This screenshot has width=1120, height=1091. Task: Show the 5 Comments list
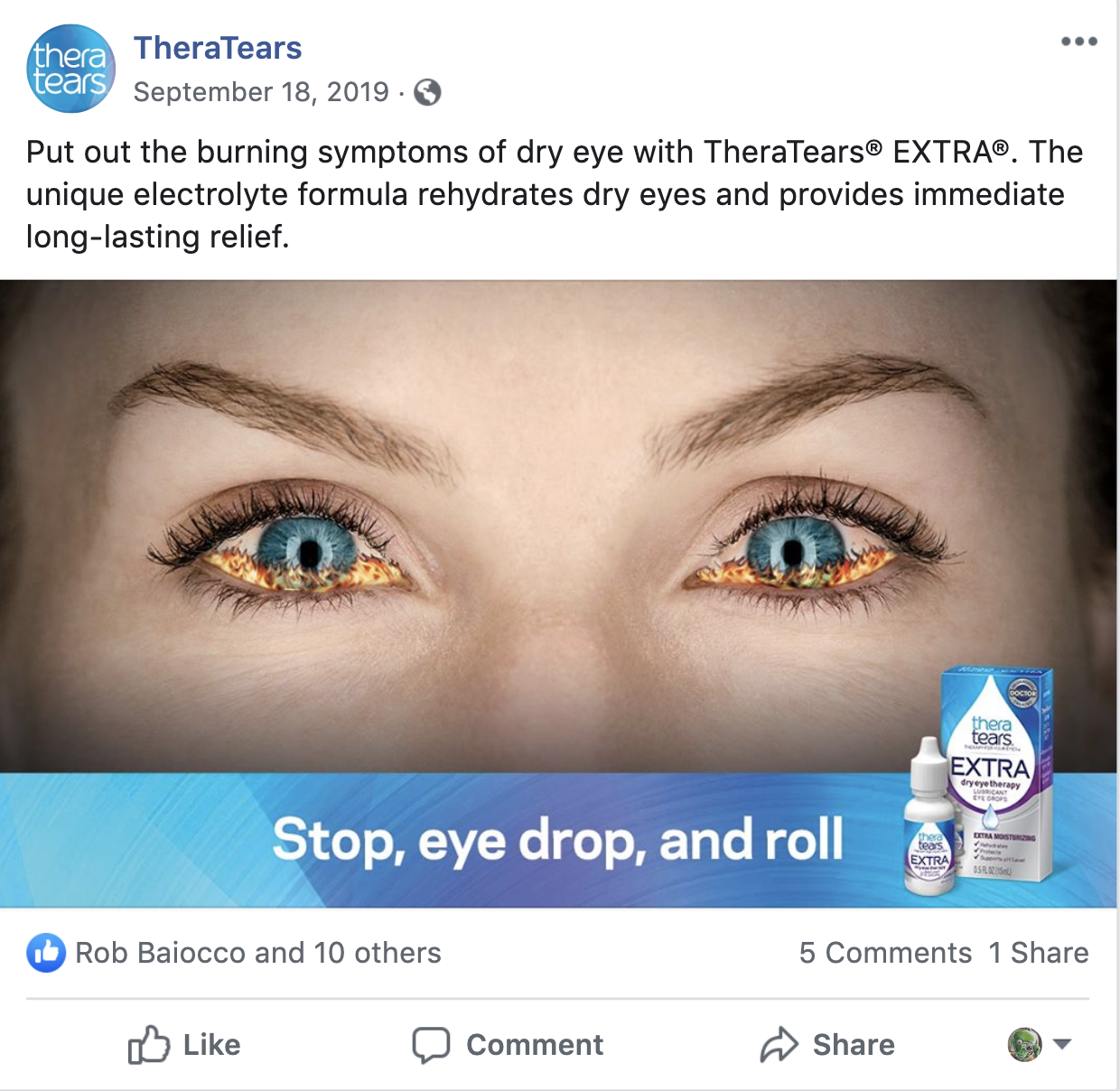coord(885,953)
